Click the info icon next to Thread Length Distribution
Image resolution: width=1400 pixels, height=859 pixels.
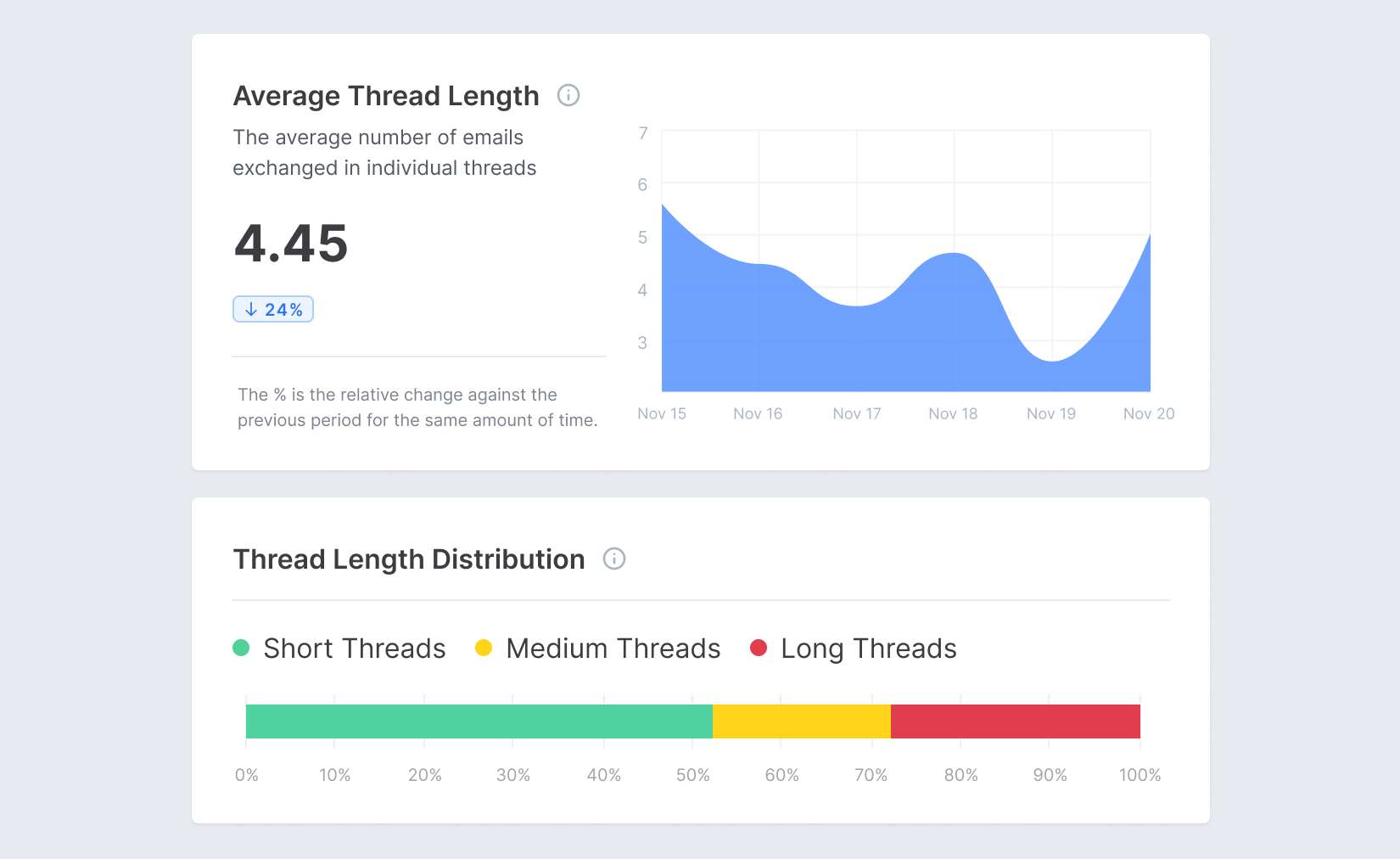[x=615, y=559]
